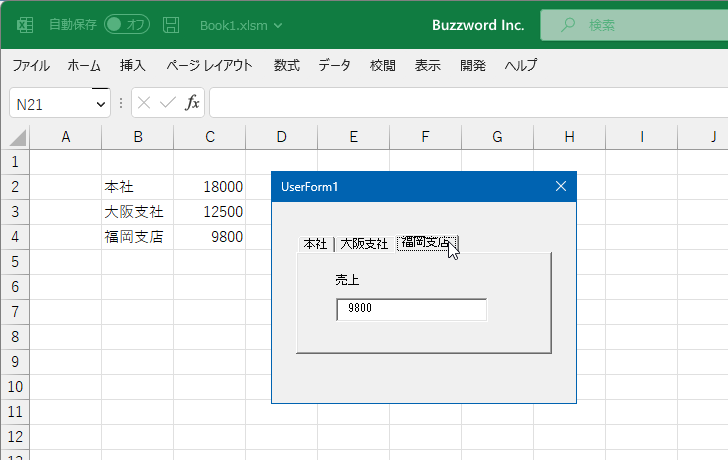Select the 福岡支店 tab in UserForm1
This screenshot has width=728, height=460.
click(x=427, y=243)
